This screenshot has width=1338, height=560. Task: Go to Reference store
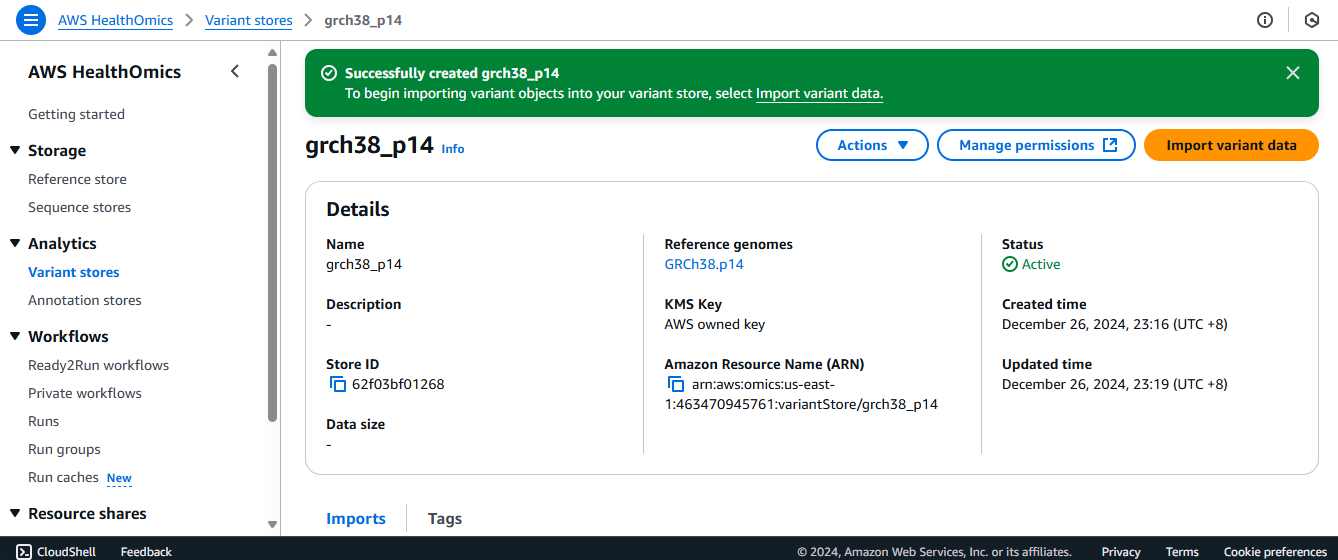pyautogui.click(x=77, y=179)
